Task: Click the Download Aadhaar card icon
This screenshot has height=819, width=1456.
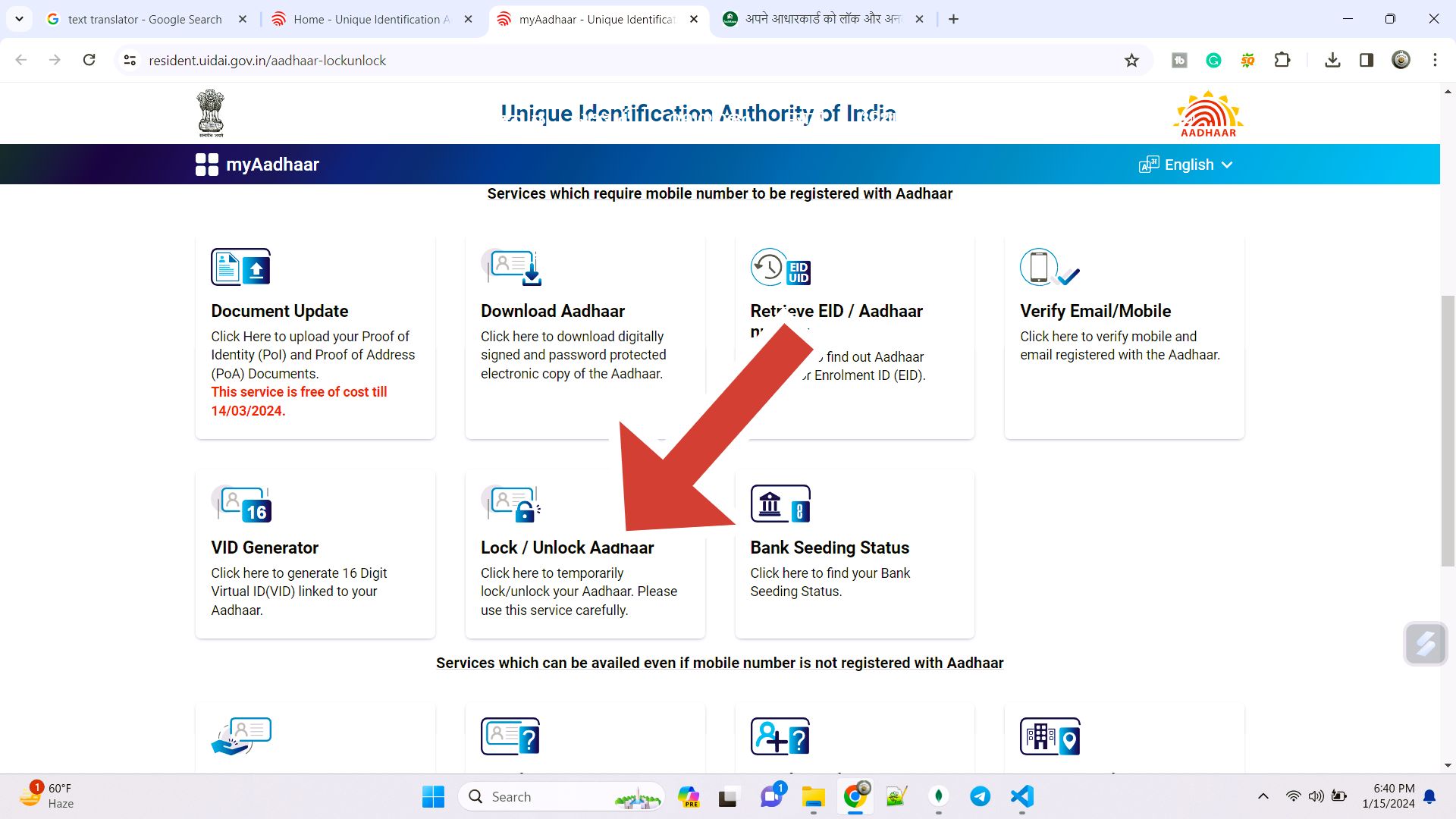Action: coord(511,267)
